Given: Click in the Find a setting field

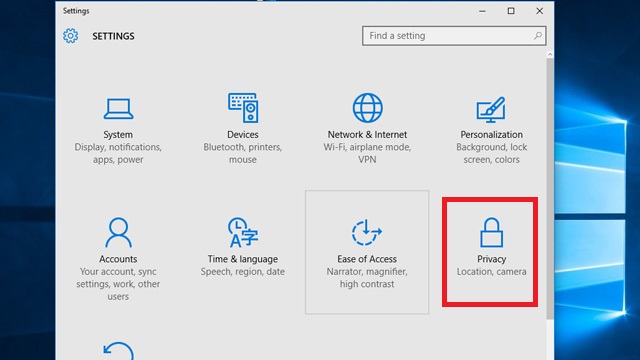Looking at the screenshot, I should pyautogui.click(x=454, y=36).
